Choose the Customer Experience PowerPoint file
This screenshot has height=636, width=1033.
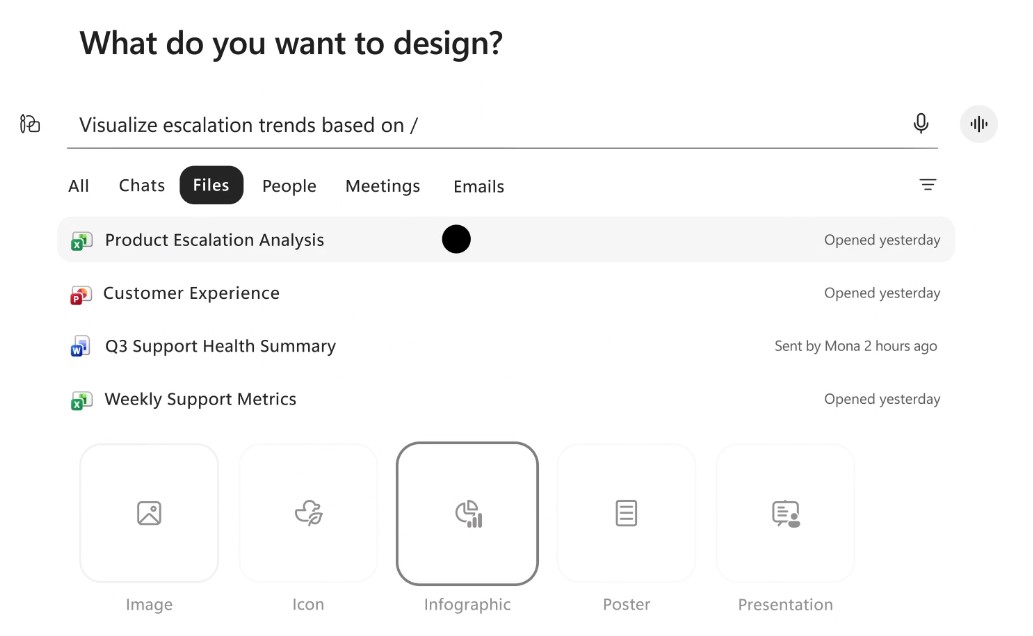click(x=506, y=293)
